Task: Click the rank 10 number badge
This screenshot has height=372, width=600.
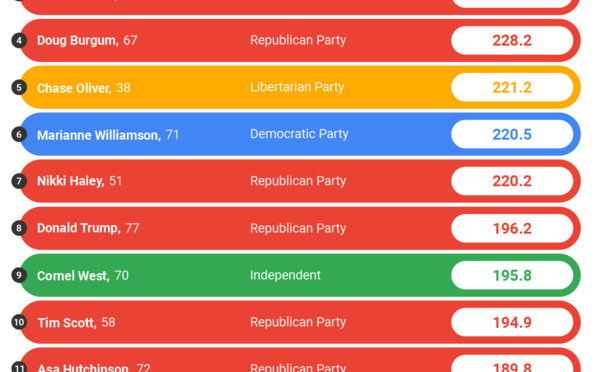Action: coord(19,322)
